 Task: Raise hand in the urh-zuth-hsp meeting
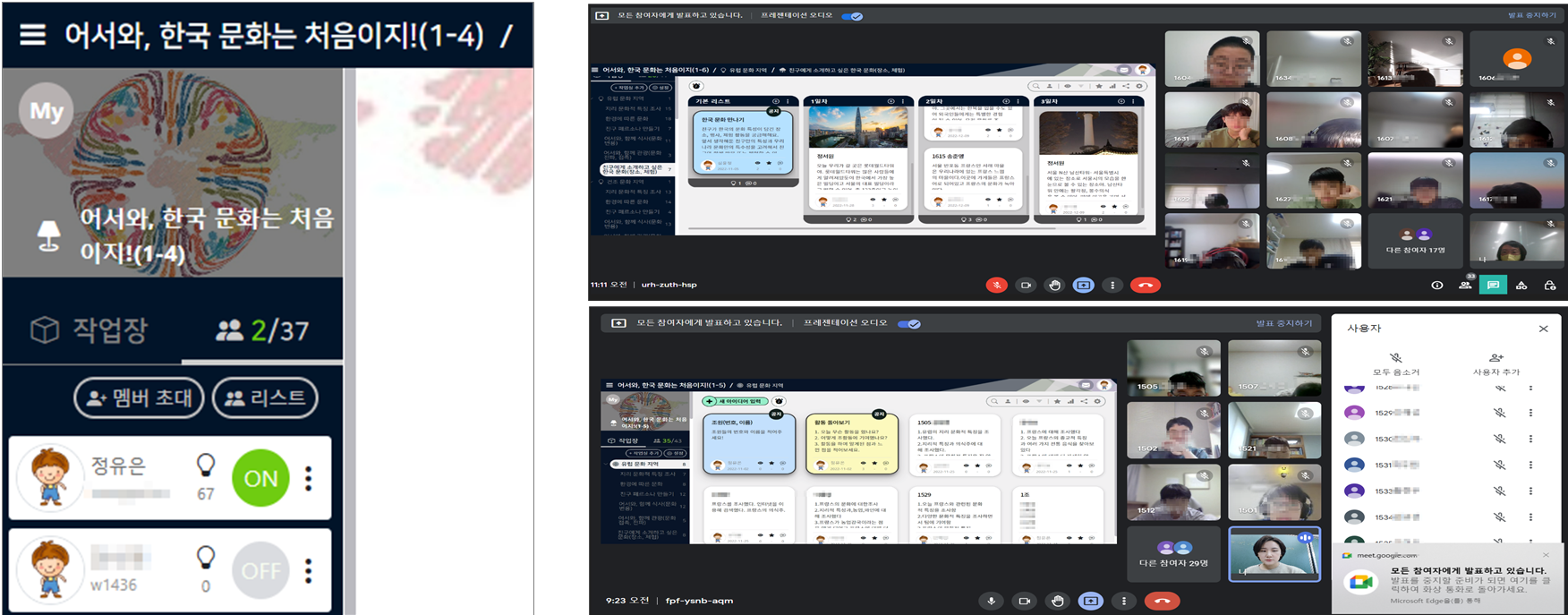click(1054, 285)
